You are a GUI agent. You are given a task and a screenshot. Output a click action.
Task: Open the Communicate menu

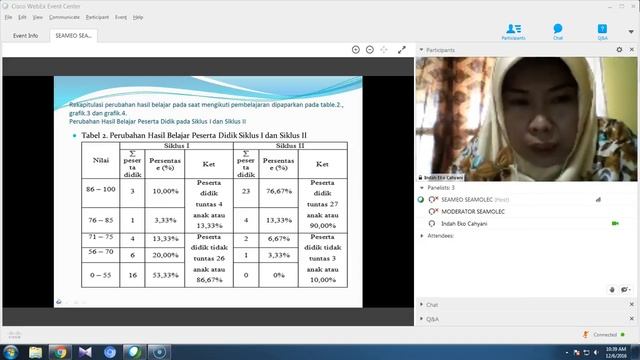64,17
